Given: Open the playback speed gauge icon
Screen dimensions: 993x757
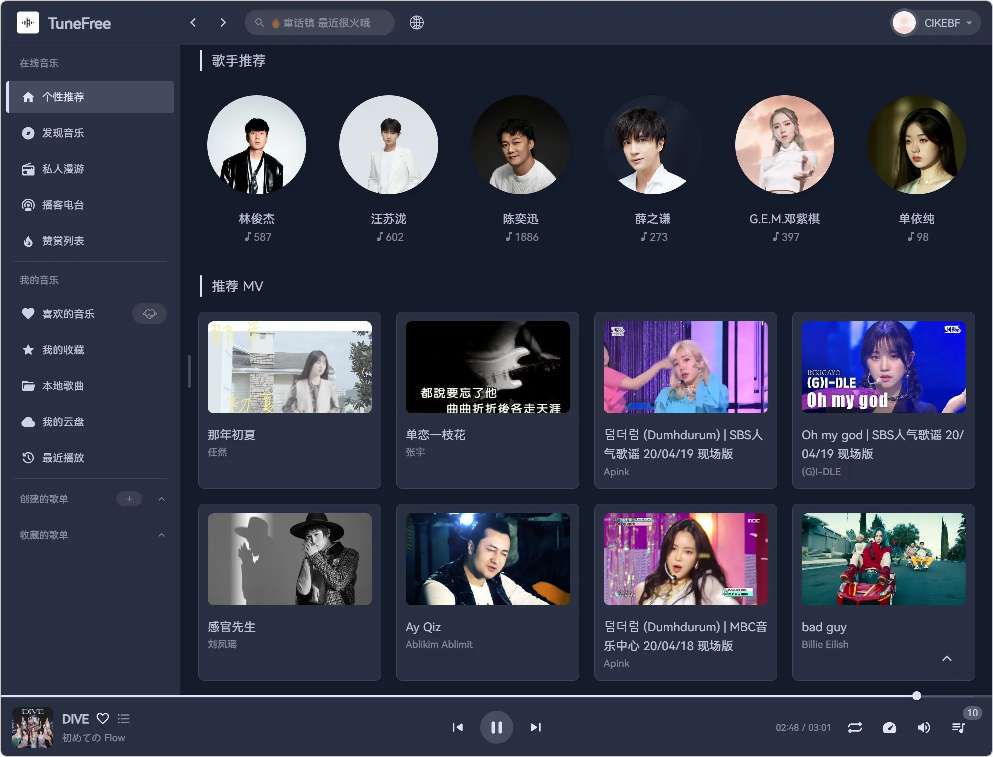Looking at the screenshot, I should (x=889, y=727).
